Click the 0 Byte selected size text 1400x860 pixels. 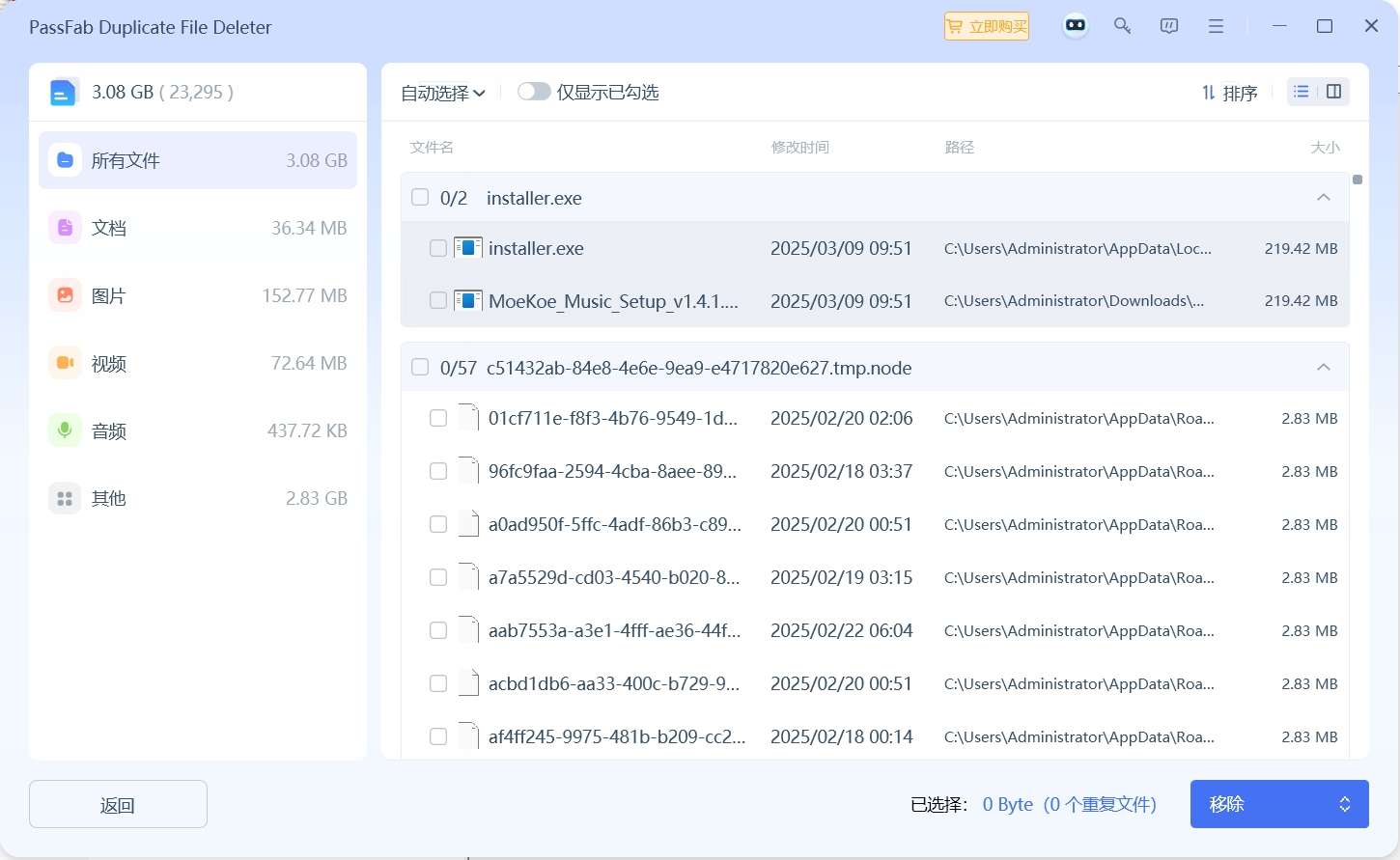(1008, 804)
